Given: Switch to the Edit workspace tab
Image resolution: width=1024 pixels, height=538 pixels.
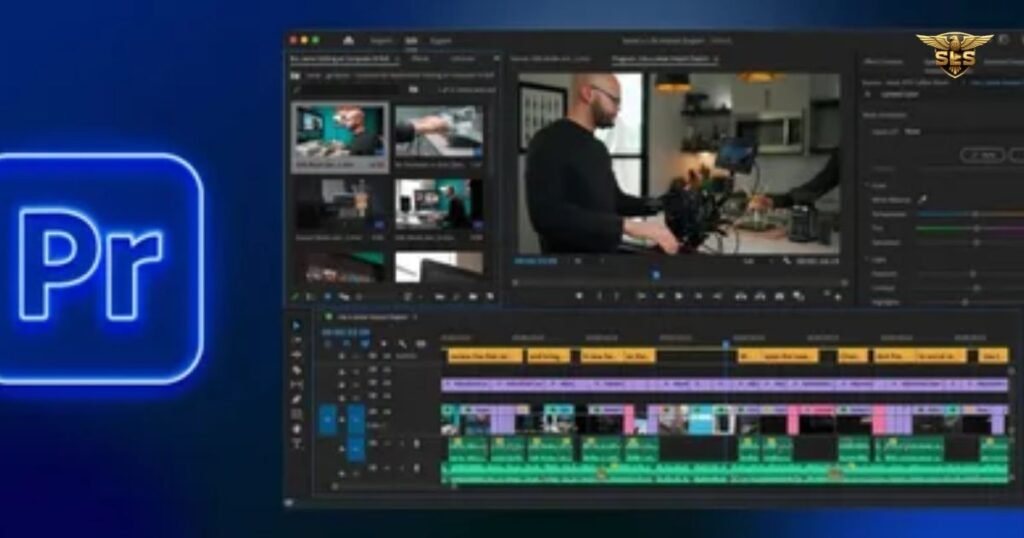Looking at the screenshot, I should (411, 40).
